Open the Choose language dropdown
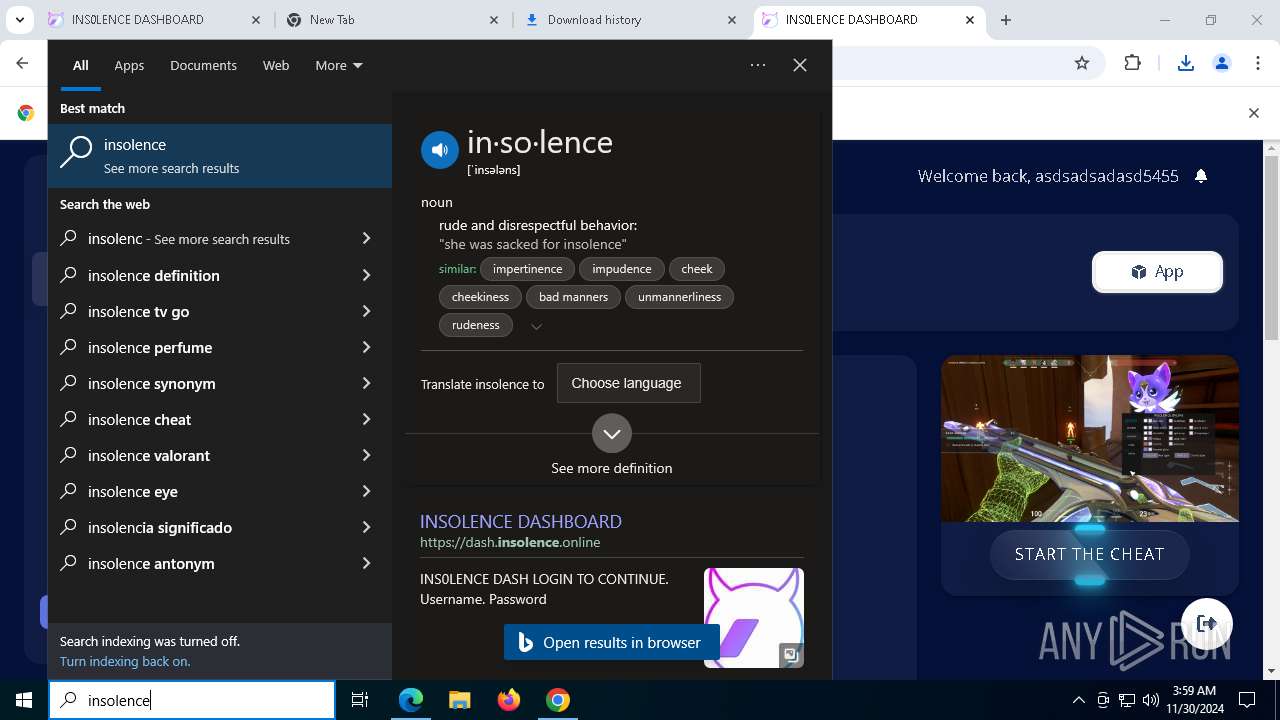Viewport: 1280px width, 720px height. [x=628, y=383]
